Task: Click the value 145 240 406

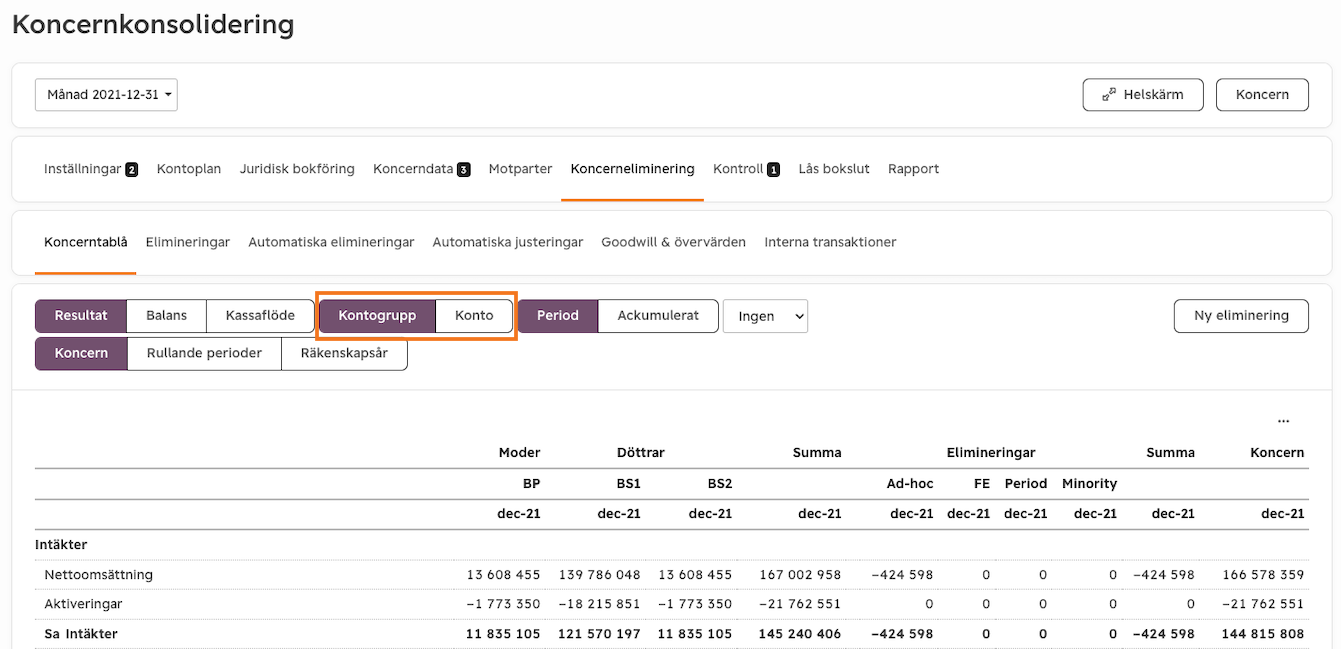Action: tap(799, 634)
